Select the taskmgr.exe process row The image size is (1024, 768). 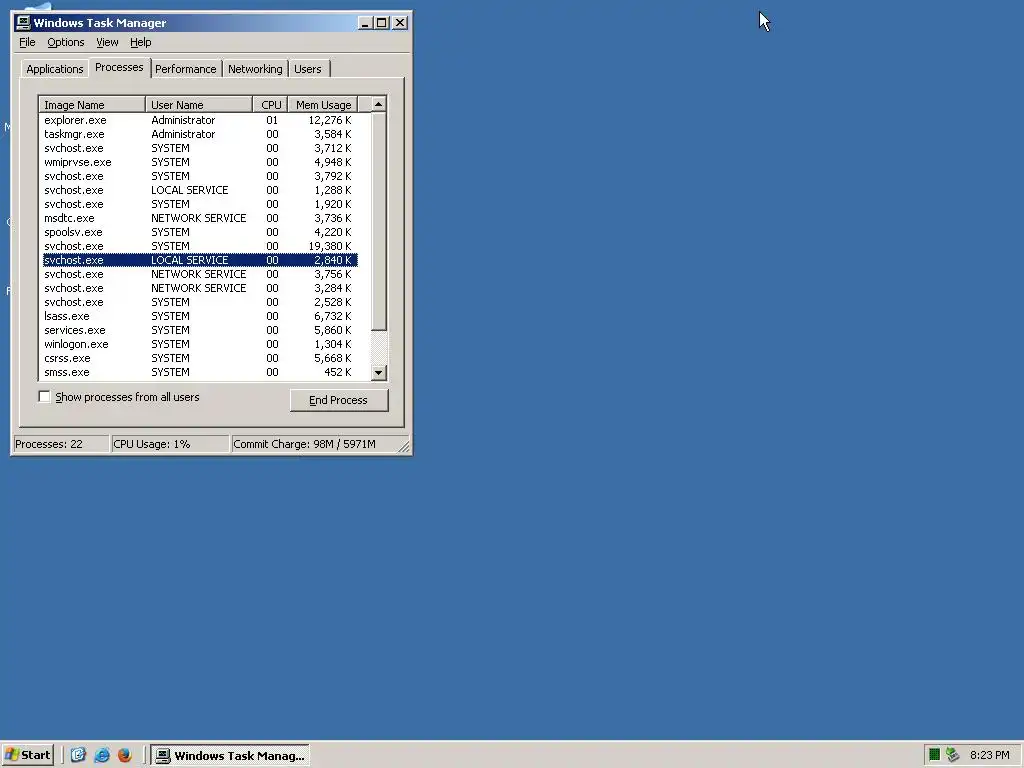click(200, 134)
